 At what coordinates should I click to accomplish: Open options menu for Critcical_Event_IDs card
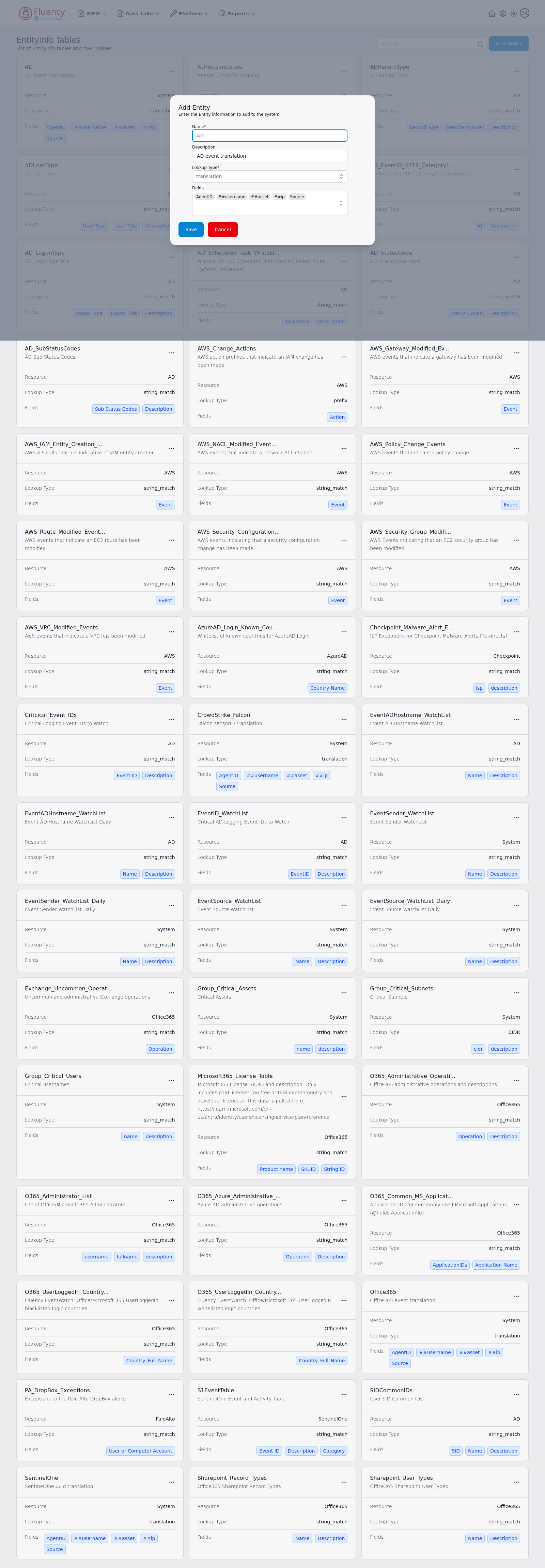coord(172,720)
